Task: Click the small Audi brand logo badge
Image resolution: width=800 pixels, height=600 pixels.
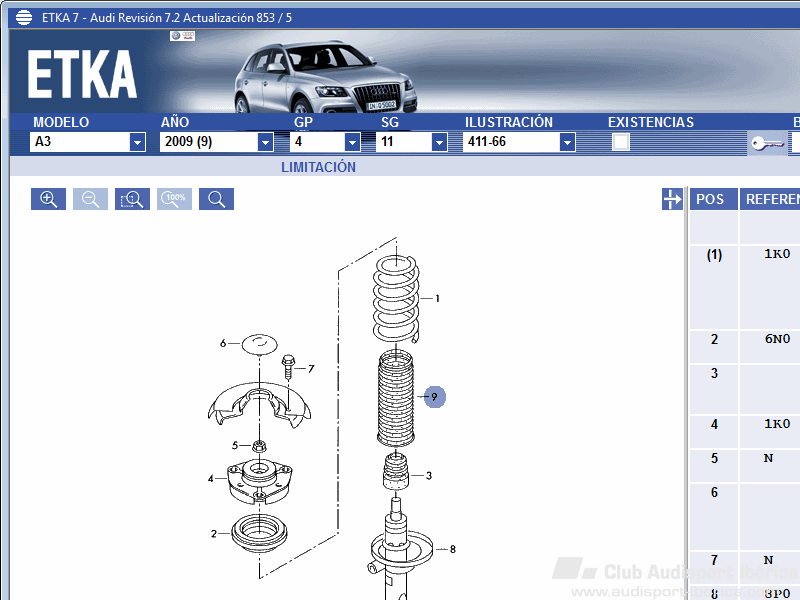Action: 183,36
